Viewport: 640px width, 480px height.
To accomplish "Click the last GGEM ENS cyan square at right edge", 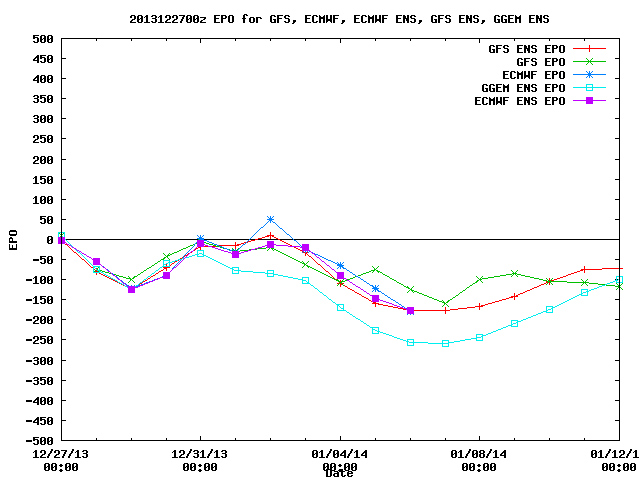I will click(x=619, y=280).
